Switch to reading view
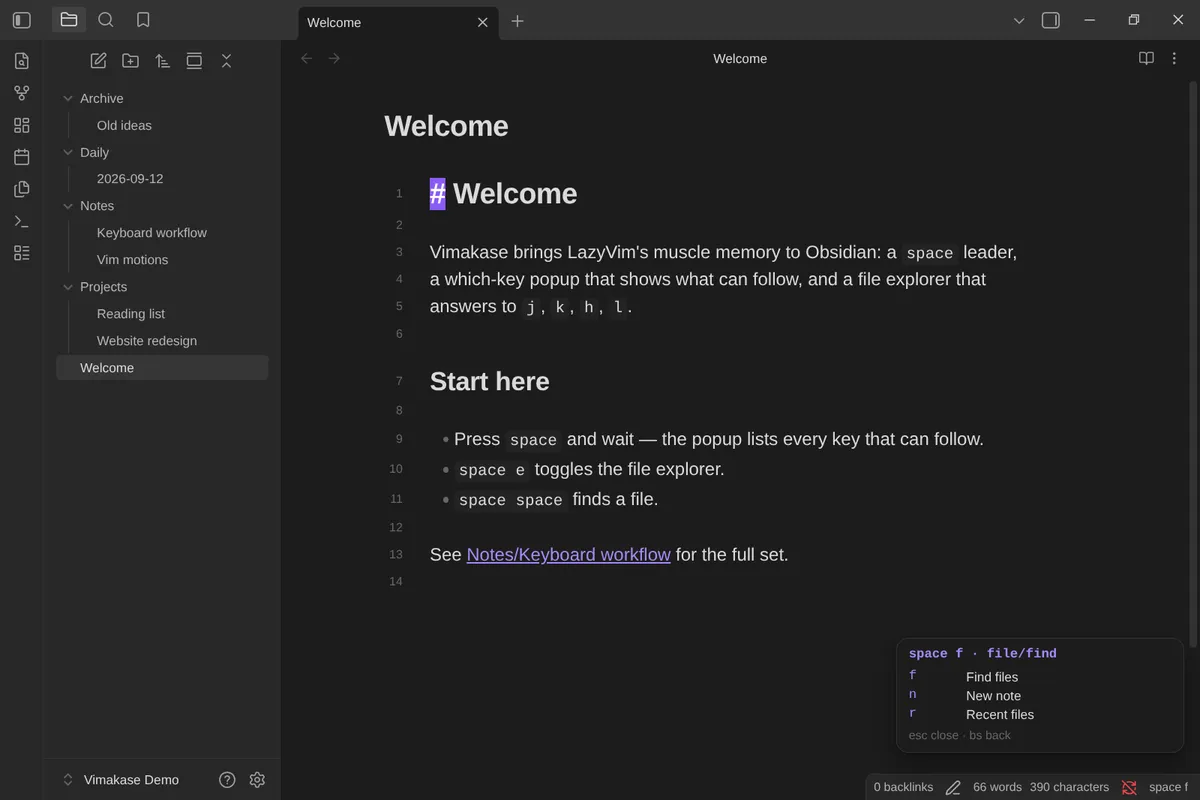The width and height of the screenshot is (1200, 800). tap(1147, 59)
